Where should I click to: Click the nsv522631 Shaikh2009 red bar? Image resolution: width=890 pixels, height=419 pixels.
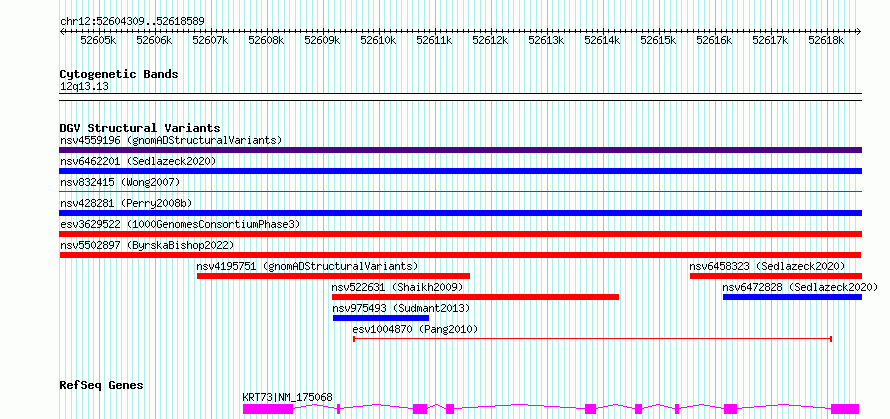pyautogui.click(x=475, y=297)
